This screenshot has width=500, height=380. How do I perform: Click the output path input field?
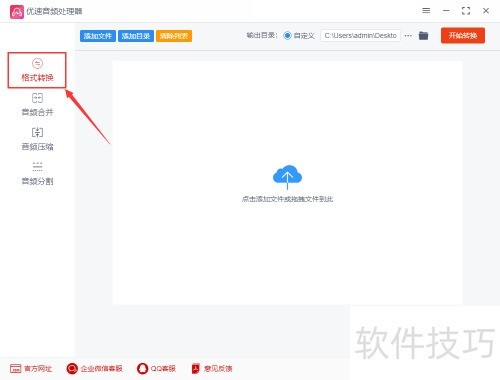tap(360, 36)
